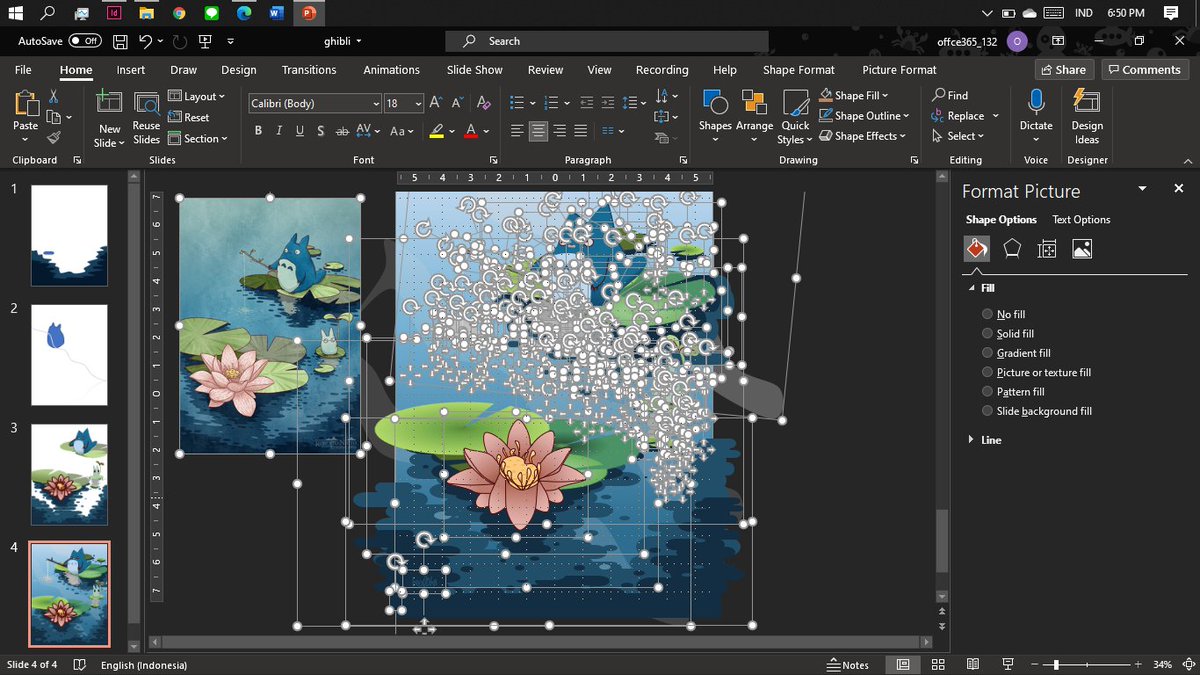
Task: Click the Cut scissors icon
Action: (x=54, y=97)
